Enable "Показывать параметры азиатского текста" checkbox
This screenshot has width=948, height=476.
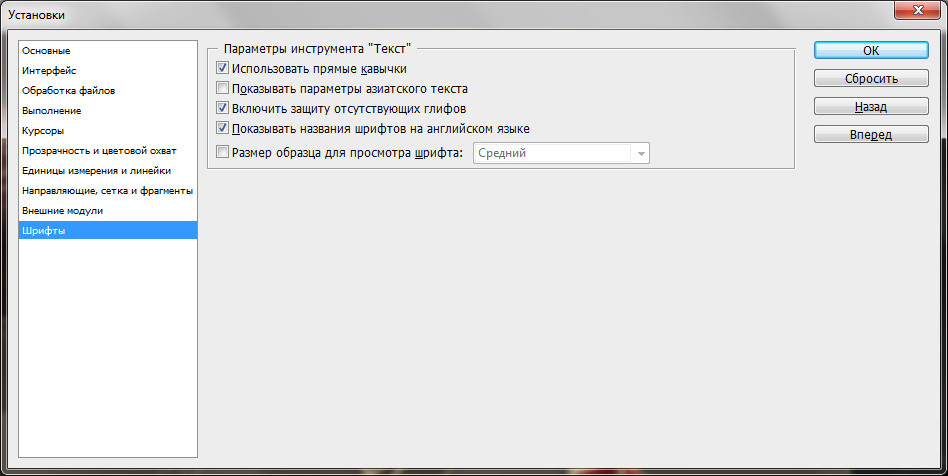(x=222, y=88)
